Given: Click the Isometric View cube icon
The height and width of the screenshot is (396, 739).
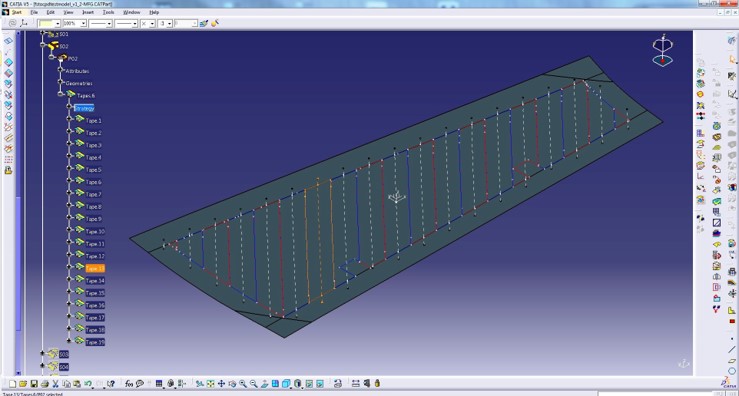Looking at the screenshot, I should click(x=286, y=384).
